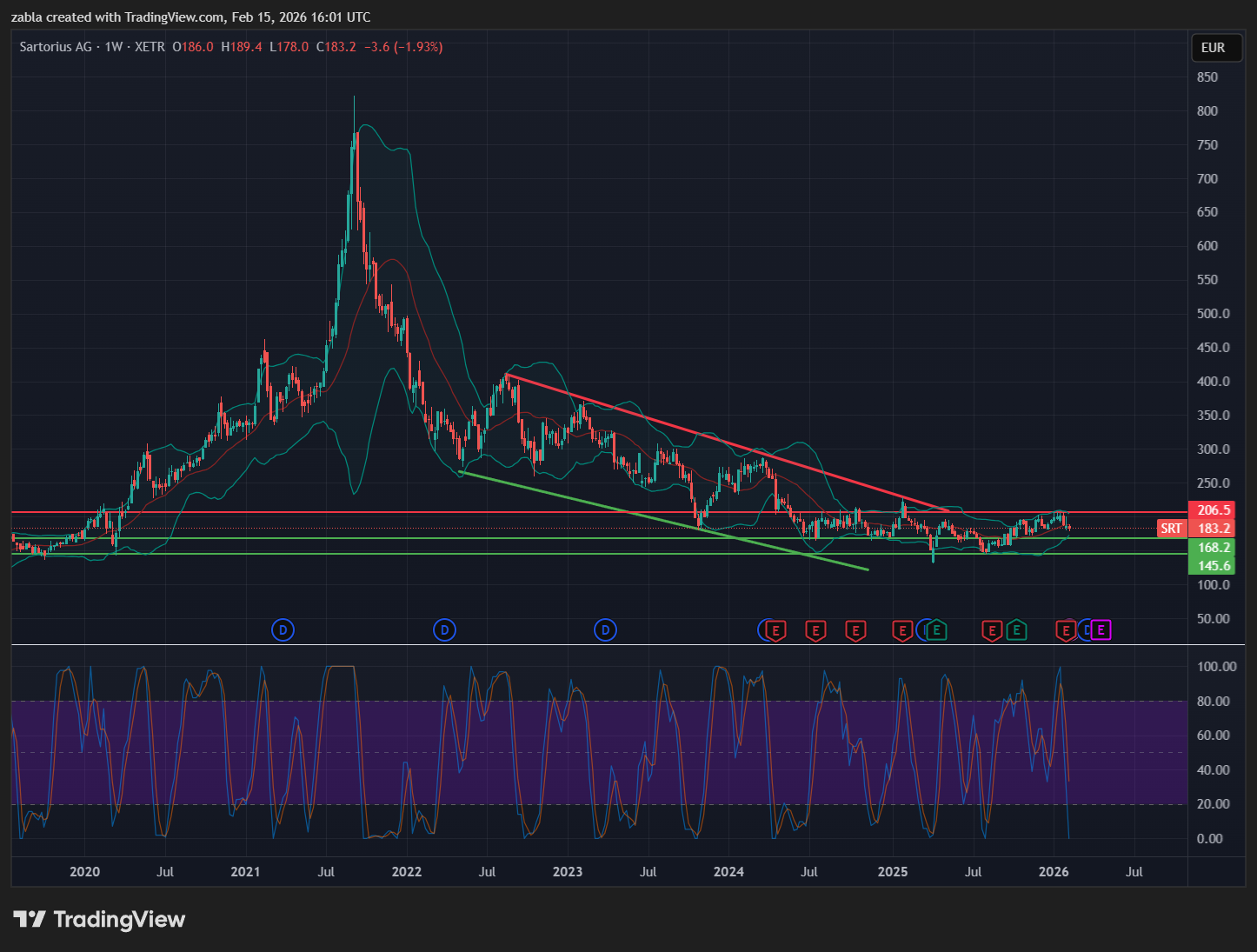Click the 80.00 level on stochastic scale
Screen dimensions: 1257x952
1213,701
